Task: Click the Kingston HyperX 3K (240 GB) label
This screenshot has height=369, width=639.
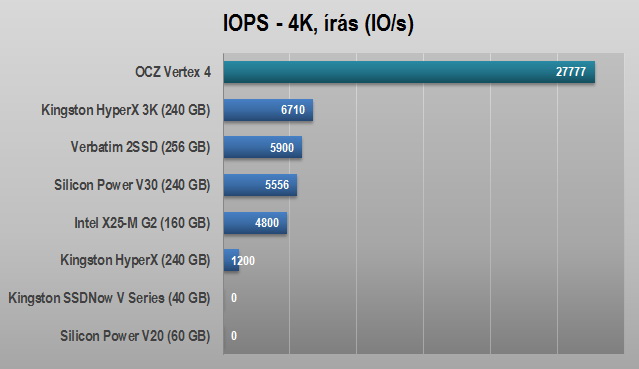Action: [x=126, y=110]
